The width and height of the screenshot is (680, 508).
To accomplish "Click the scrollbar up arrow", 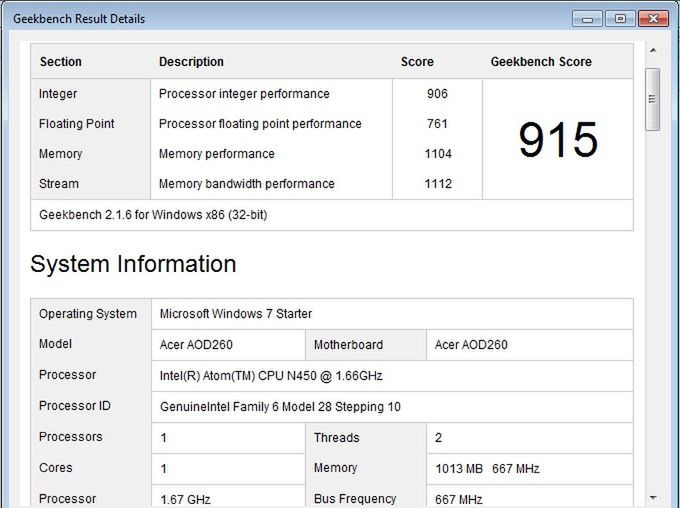I will [x=653, y=50].
